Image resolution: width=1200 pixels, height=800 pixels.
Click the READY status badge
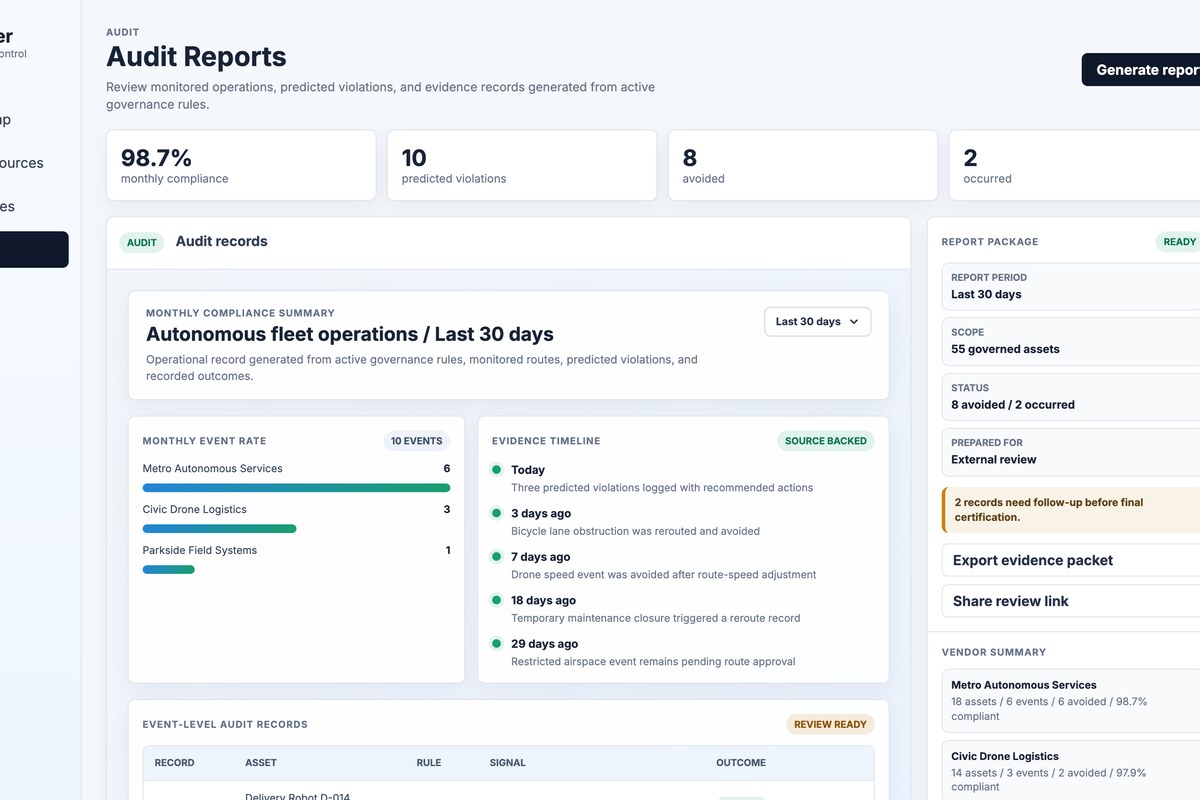(x=1179, y=242)
